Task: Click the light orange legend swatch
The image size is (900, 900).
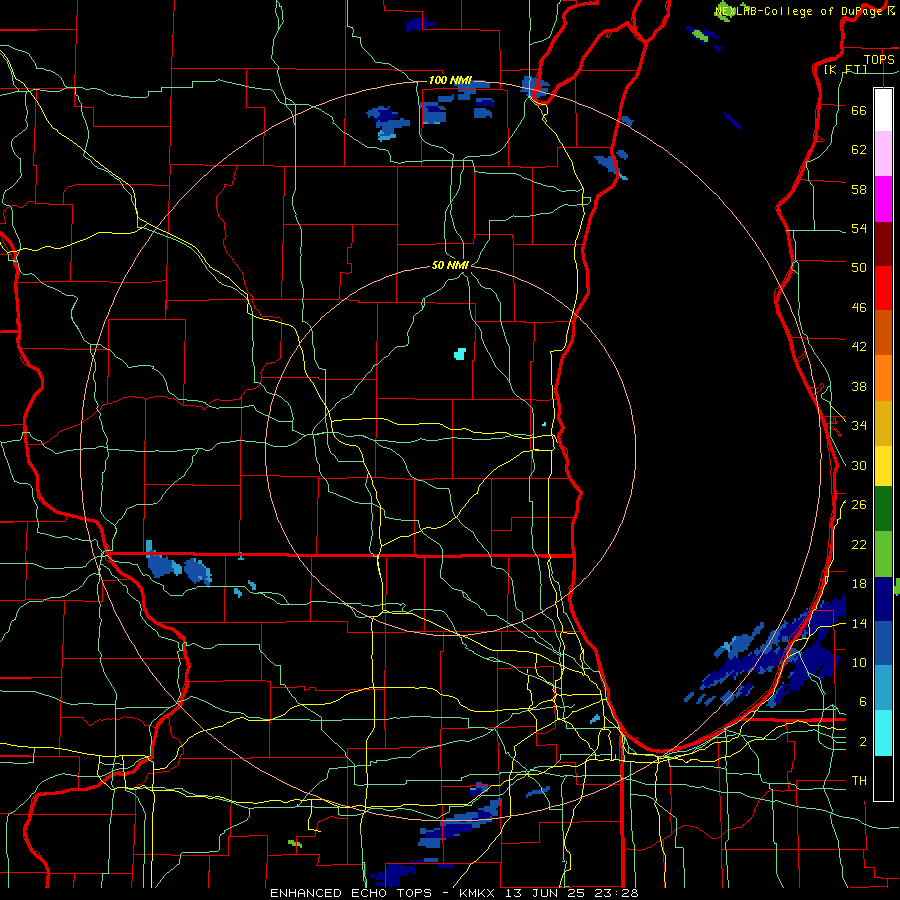Action: (883, 378)
